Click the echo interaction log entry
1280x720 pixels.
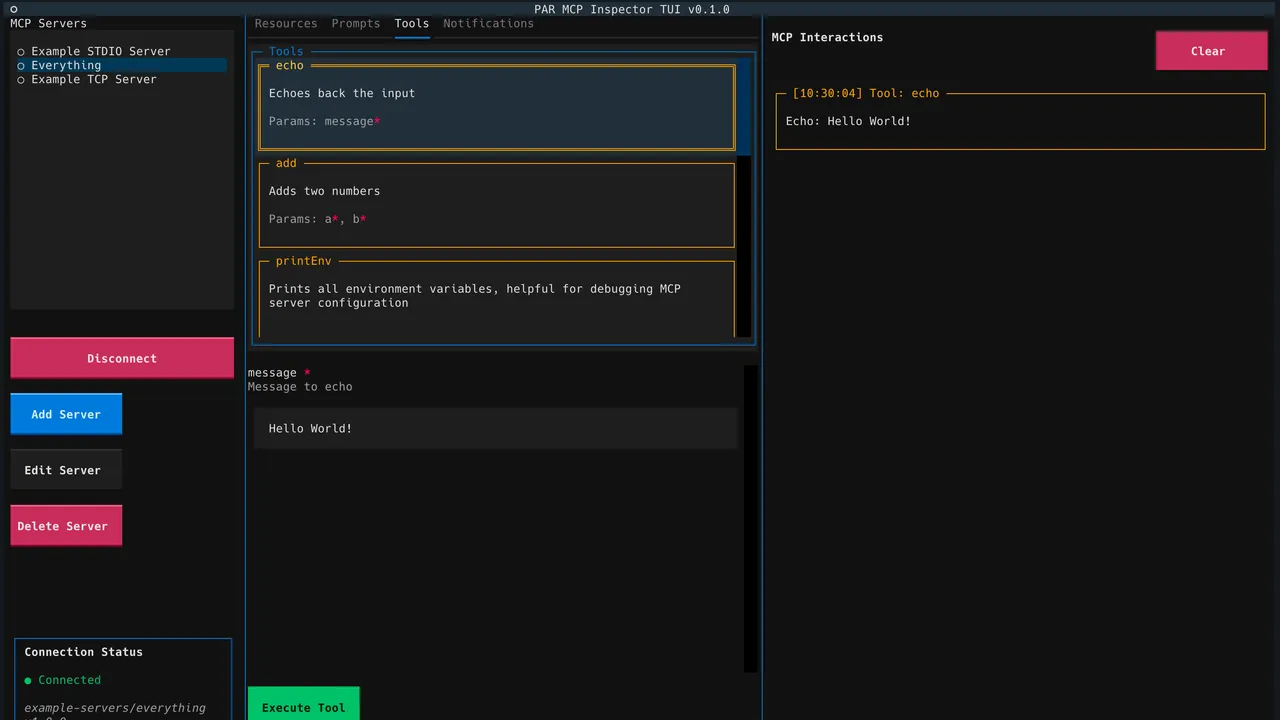(1020, 121)
